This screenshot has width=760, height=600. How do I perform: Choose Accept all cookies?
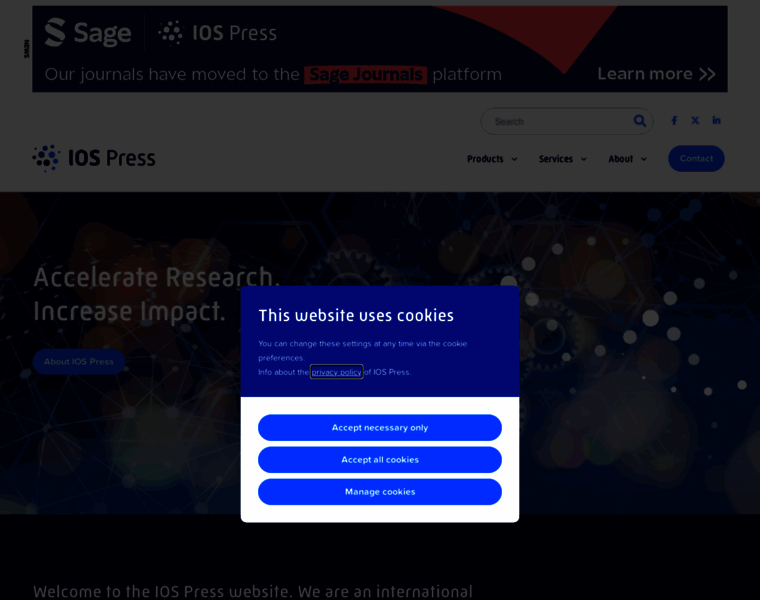coord(380,459)
